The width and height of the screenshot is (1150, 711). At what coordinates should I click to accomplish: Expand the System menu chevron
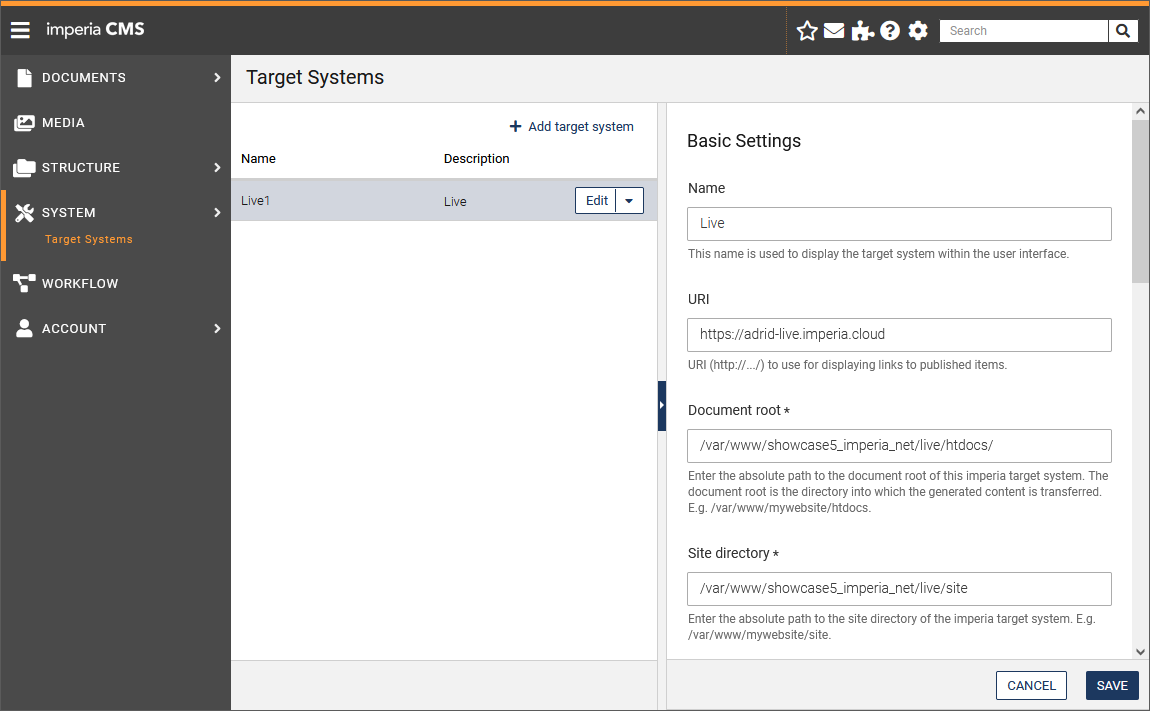click(x=217, y=213)
